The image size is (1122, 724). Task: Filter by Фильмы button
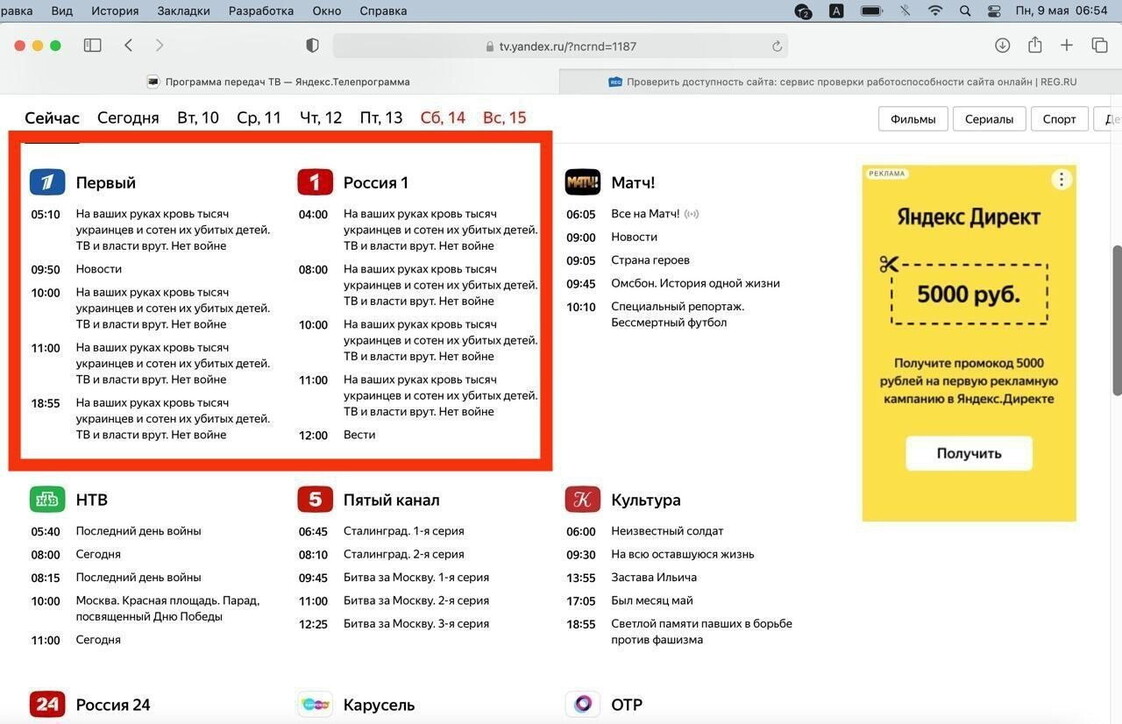click(x=913, y=119)
